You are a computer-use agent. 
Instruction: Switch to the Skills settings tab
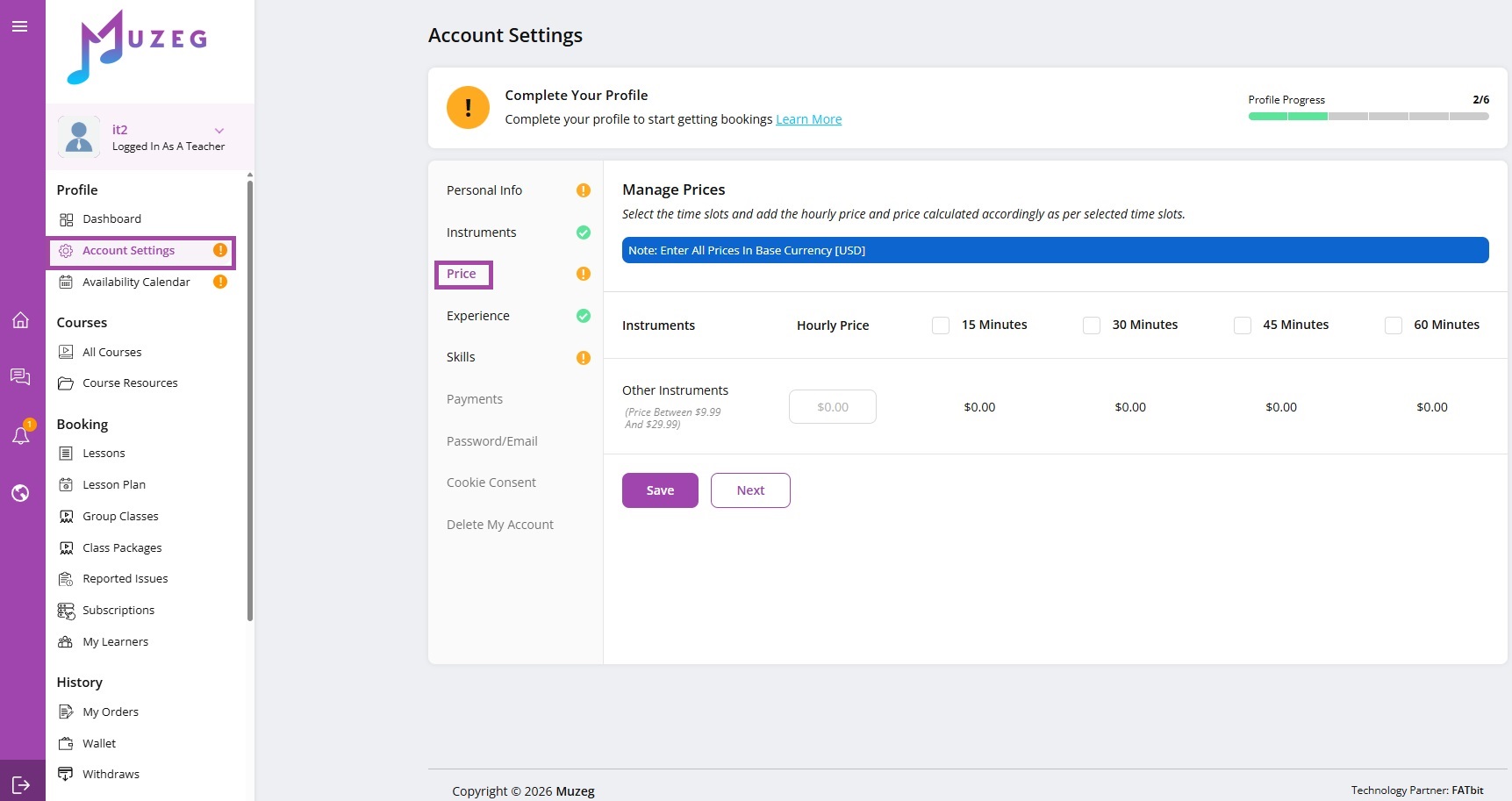coord(461,357)
